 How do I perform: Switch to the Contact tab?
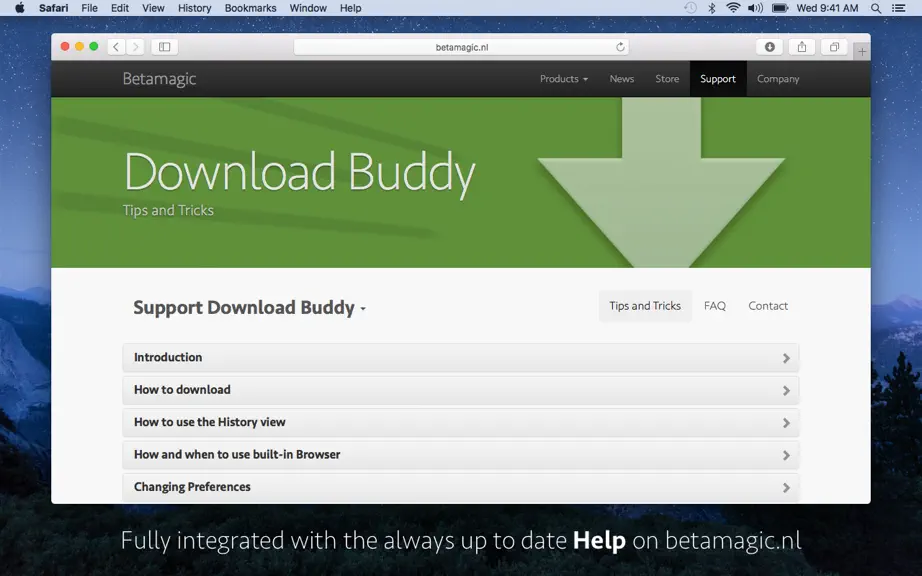(x=768, y=306)
